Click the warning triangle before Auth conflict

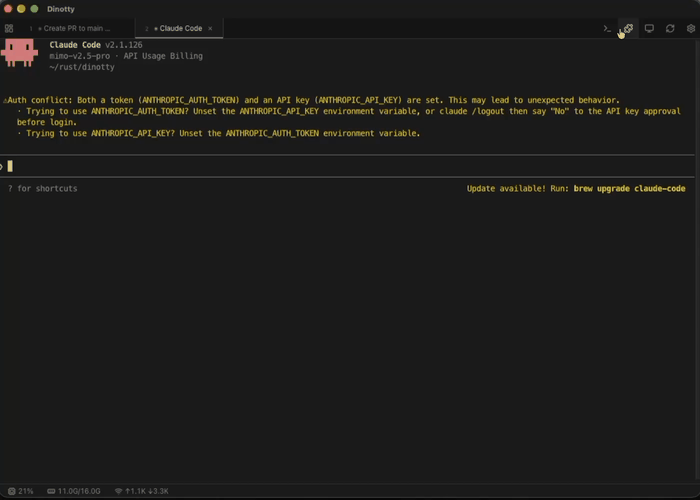pos(5,100)
